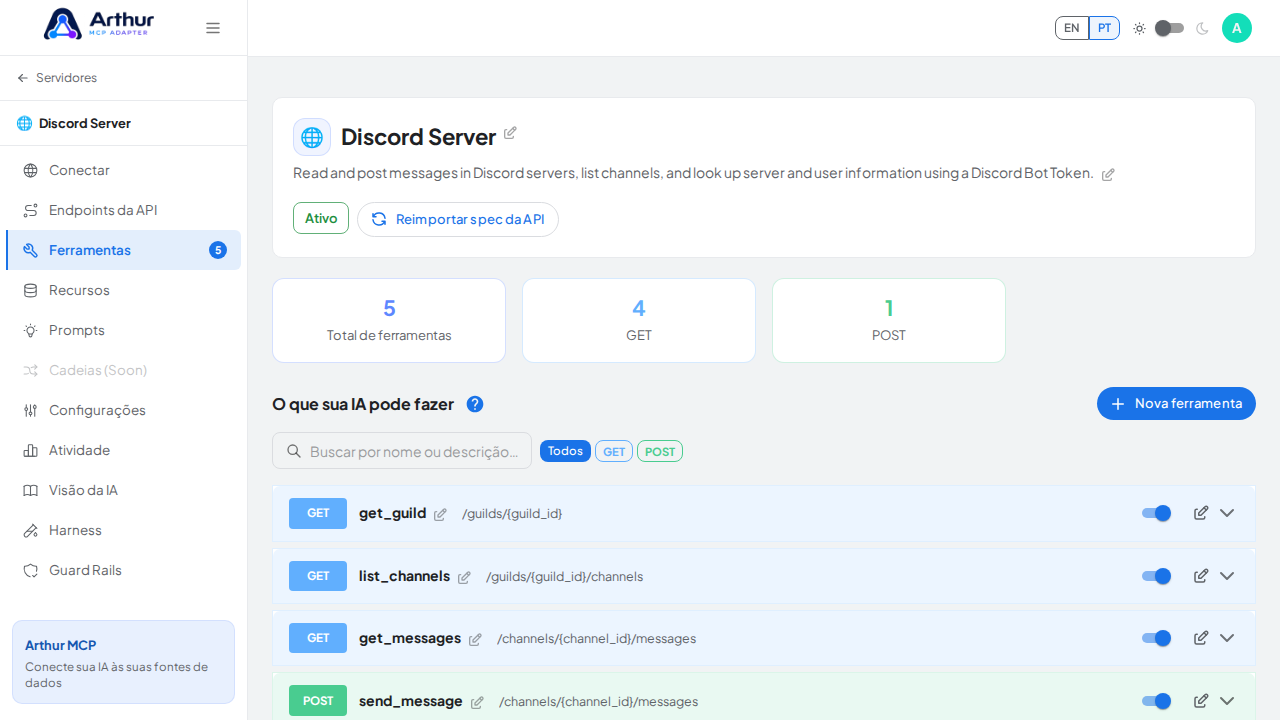
Task: Rename get_messages via pencil icon
Action: click(x=475, y=639)
